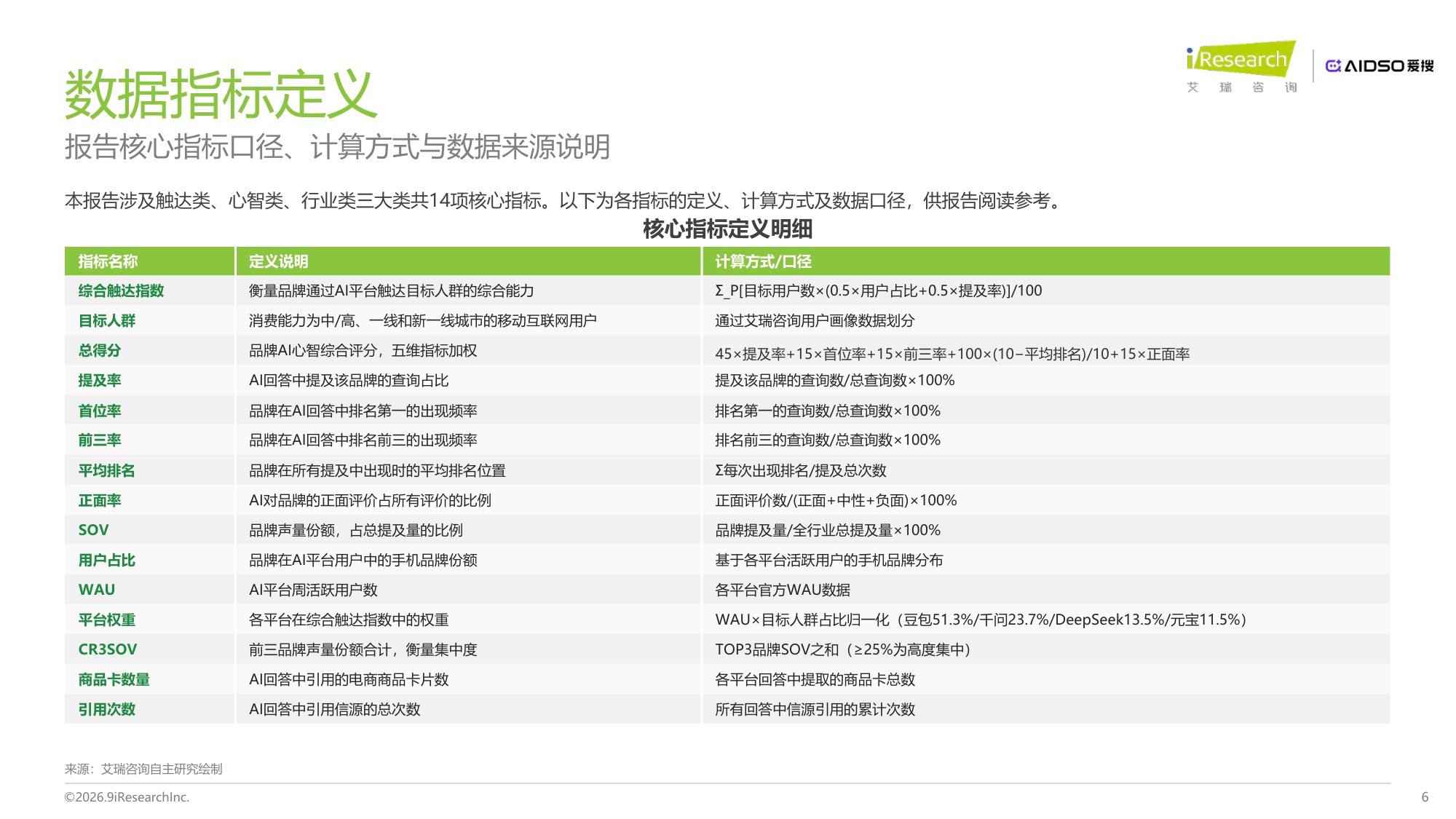Image resolution: width=1456 pixels, height=819 pixels.
Task: Click page number 6
Action: click(x=1425, y=797)
